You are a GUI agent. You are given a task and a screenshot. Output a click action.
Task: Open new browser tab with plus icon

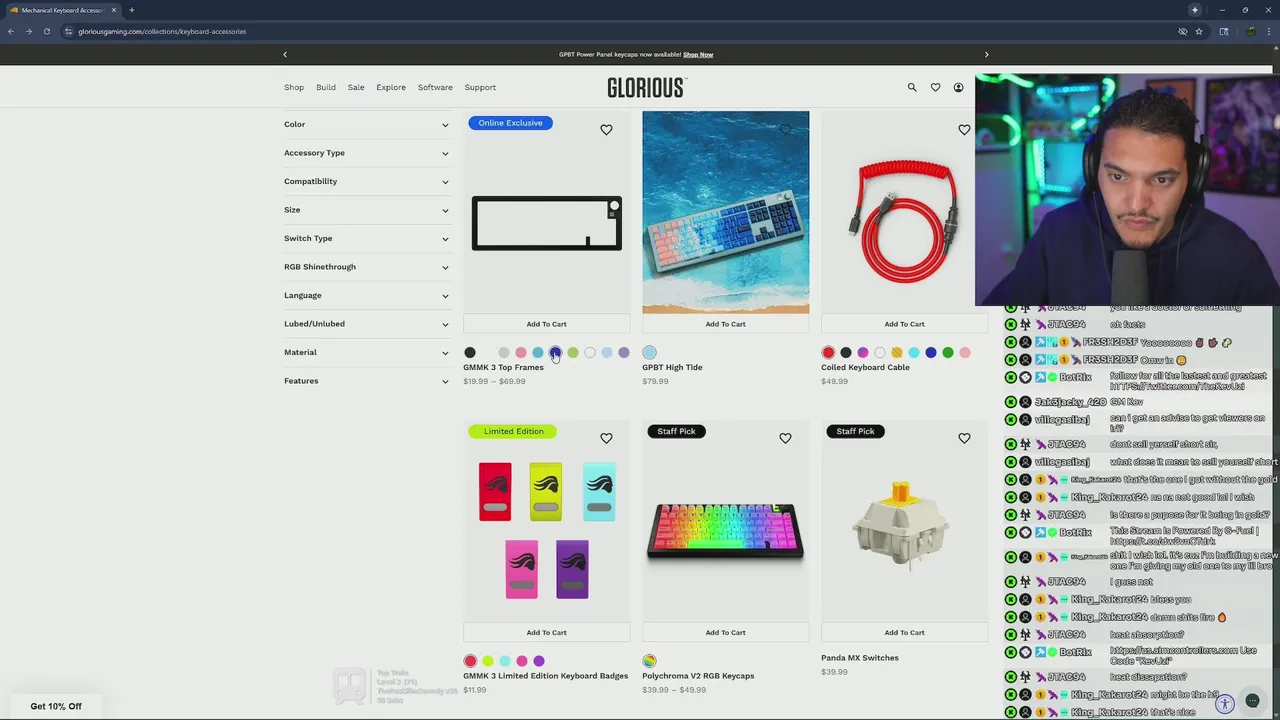pos(131,10)
